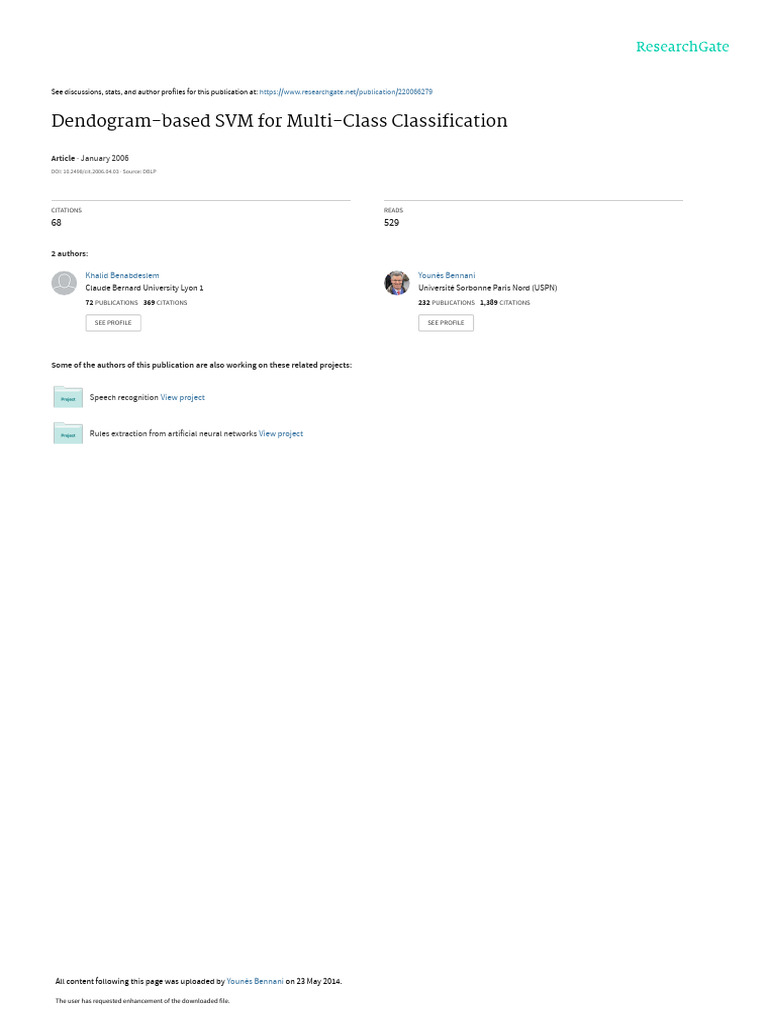Open Khalid Benabdeslem's author name link
This screenshot has height=1024, width=768.
coord(122,276)
